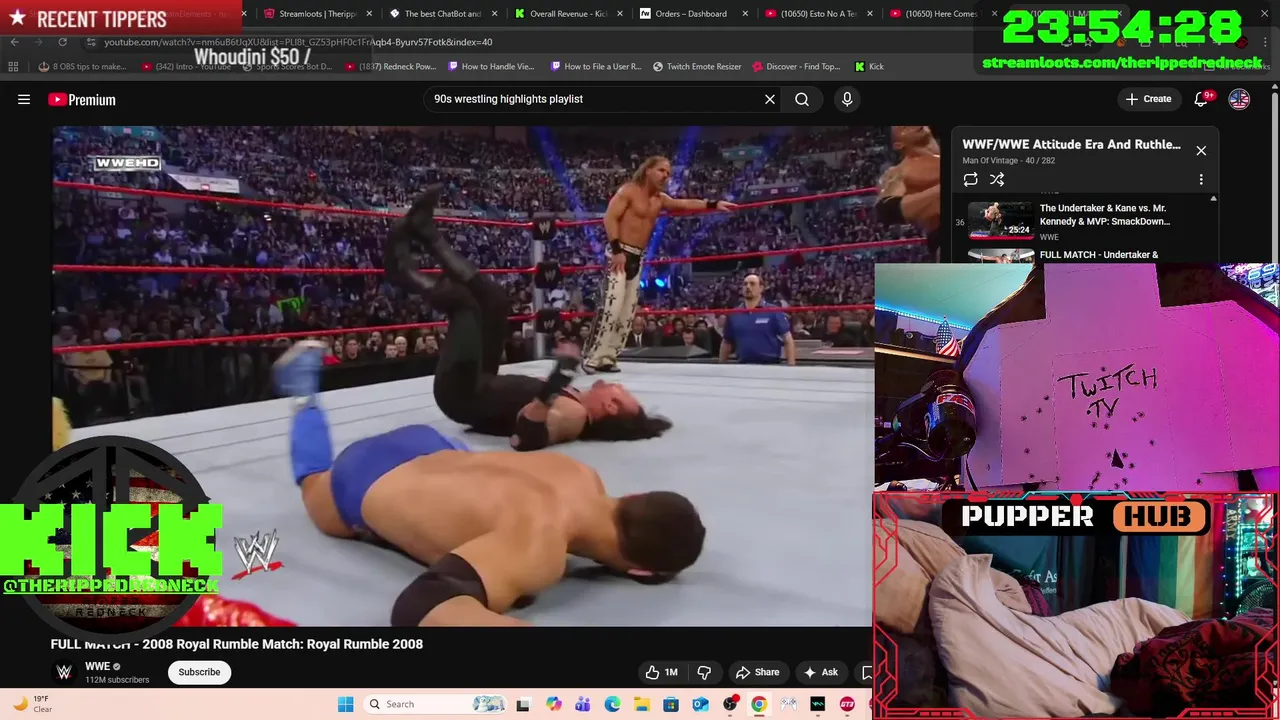The height and width of the screenshot is (720, 1280).
Task: Pause the Royal Rumble video player
Action: click(x=463, y=376)
